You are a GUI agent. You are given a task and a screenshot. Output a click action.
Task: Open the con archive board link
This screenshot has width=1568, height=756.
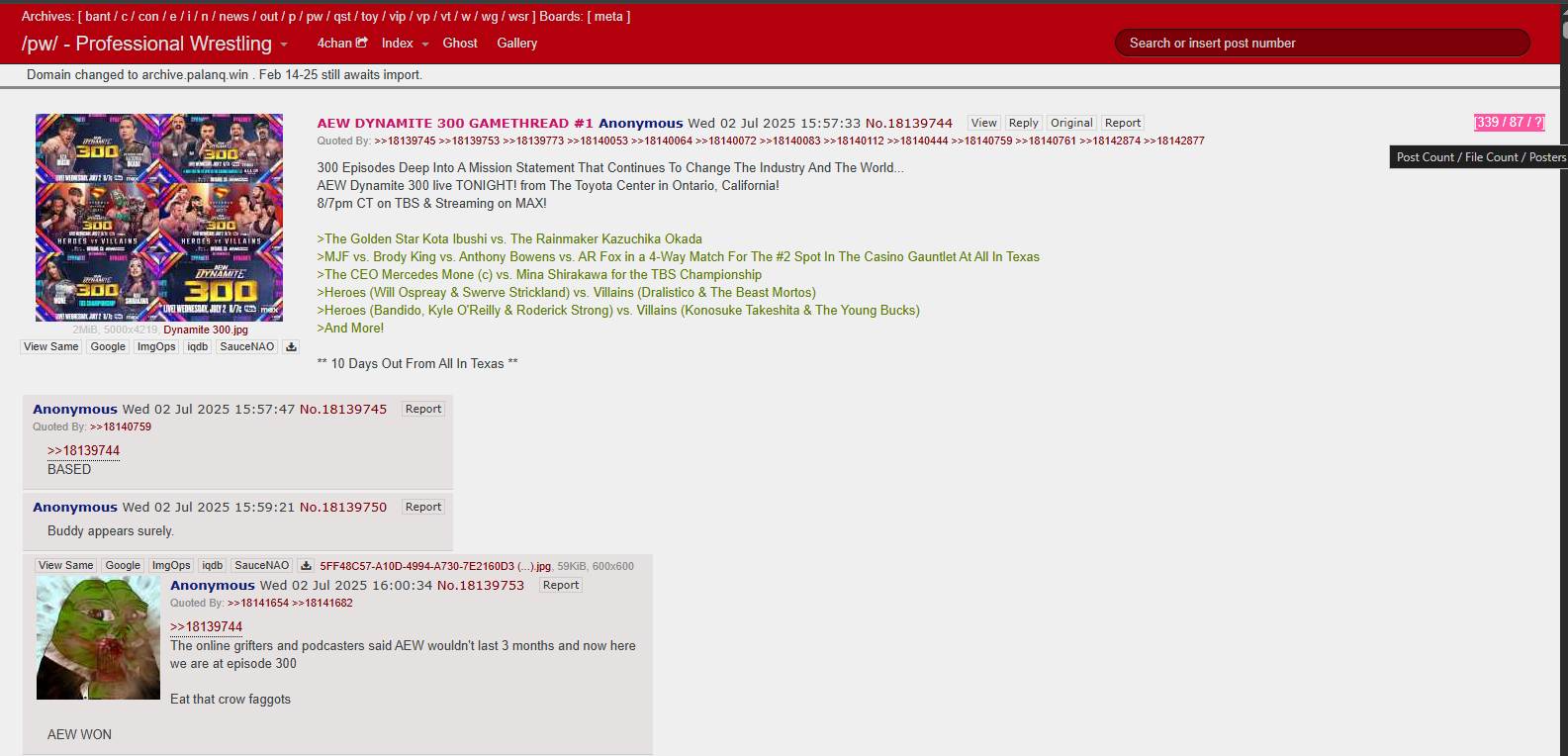pyautogui.click(x=148, y=16)
